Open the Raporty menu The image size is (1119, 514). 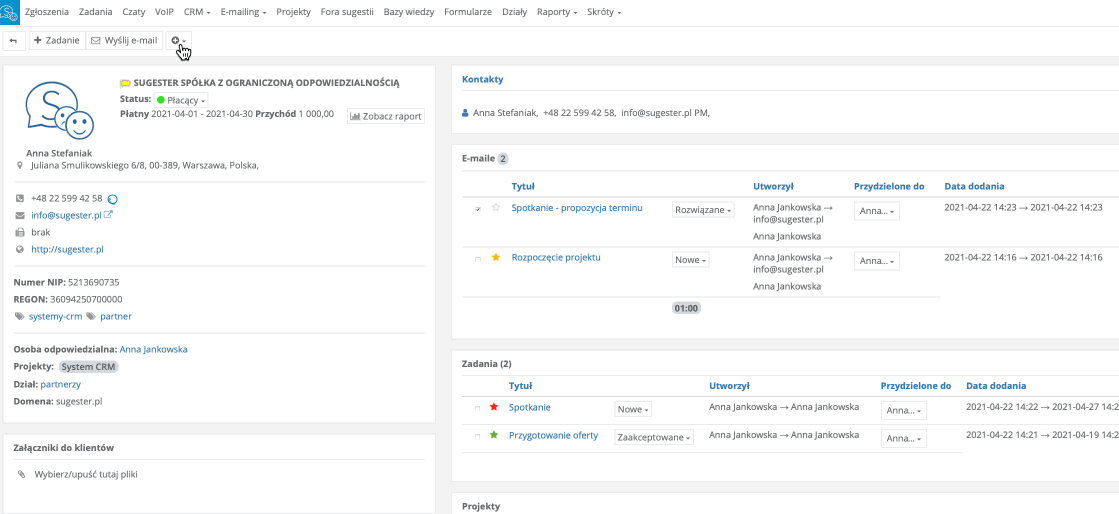click(557, 12)
